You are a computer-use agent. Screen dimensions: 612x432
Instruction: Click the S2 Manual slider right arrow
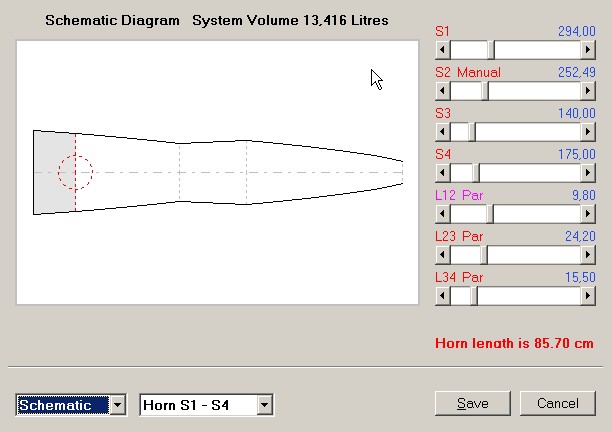point(587,91)
